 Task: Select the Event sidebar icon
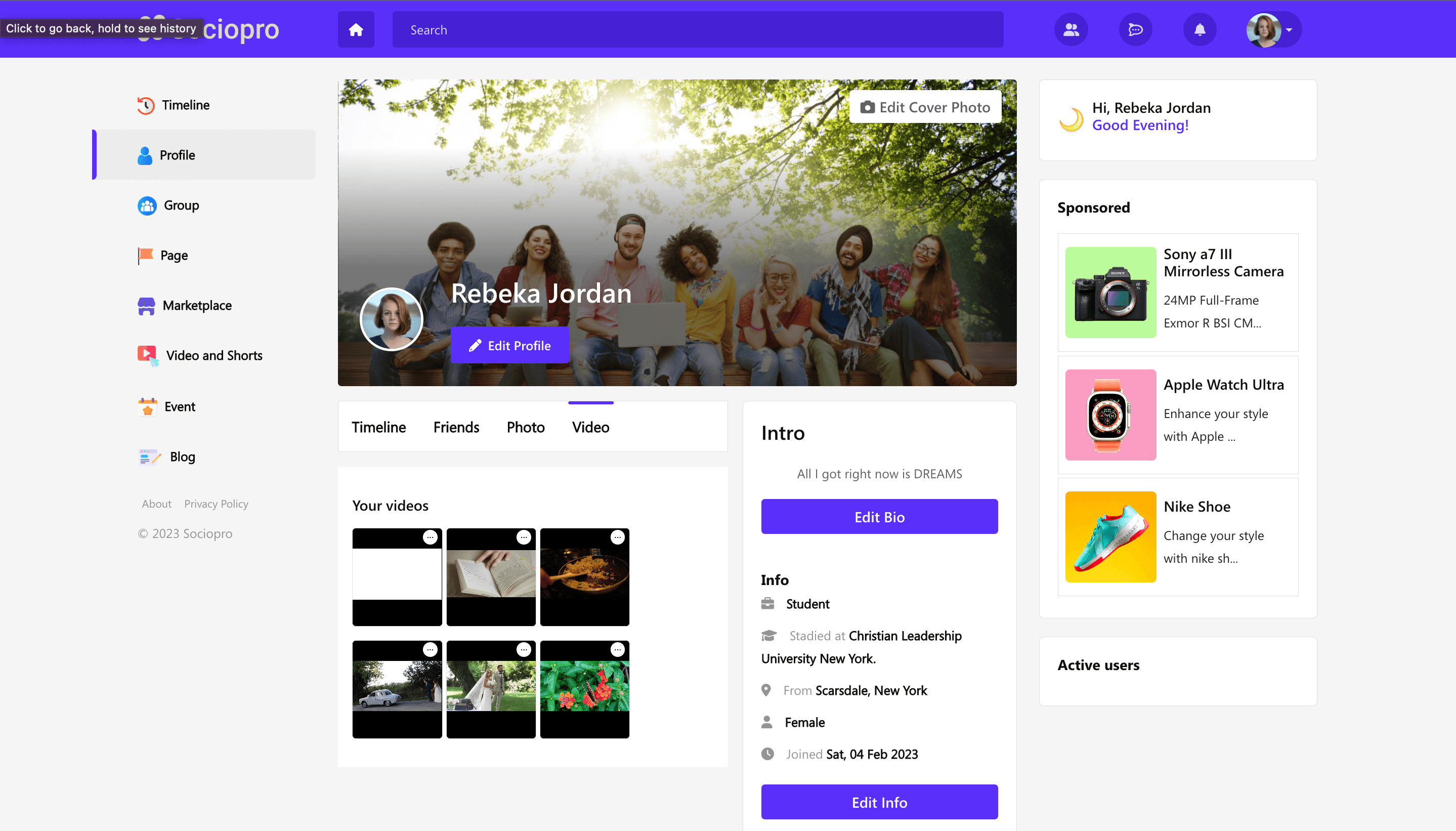coord(147,406)
